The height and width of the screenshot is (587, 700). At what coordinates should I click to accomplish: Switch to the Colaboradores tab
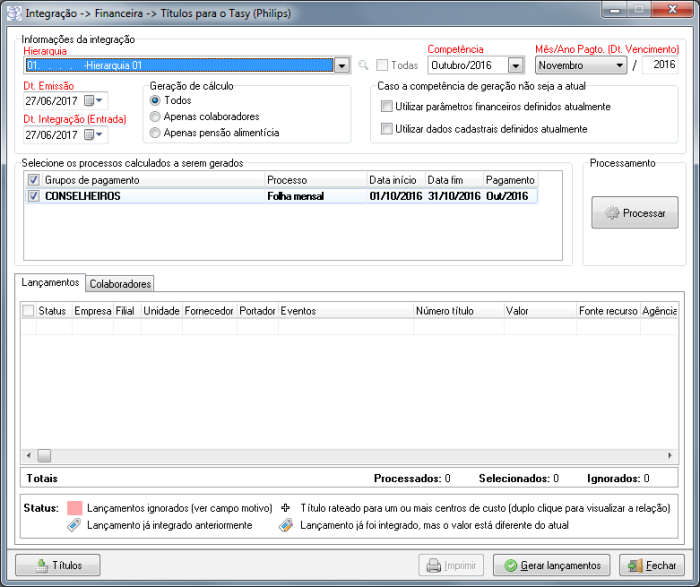point(120,284)
